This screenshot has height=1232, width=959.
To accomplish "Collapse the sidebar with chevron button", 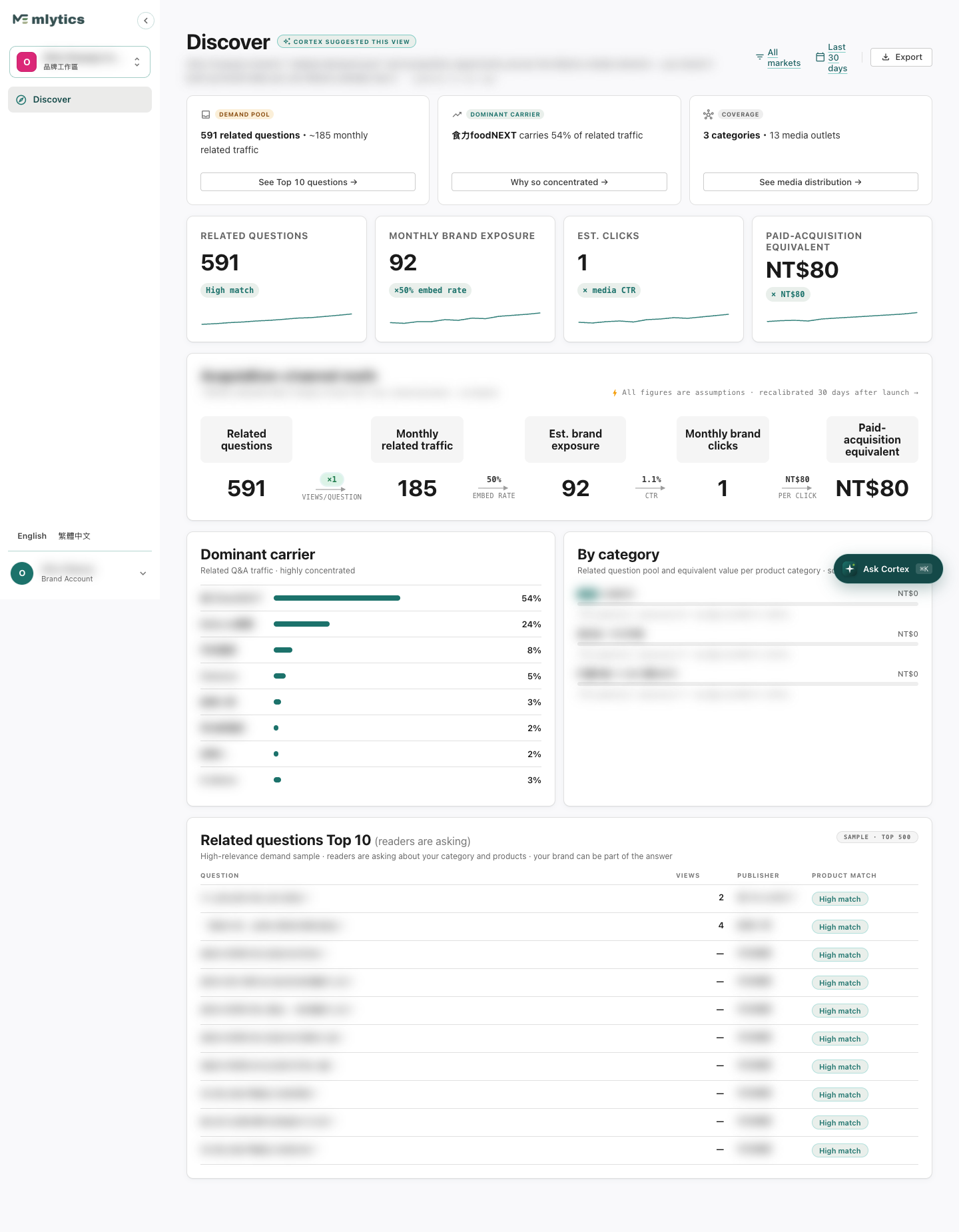I will [x=145, y=21].
